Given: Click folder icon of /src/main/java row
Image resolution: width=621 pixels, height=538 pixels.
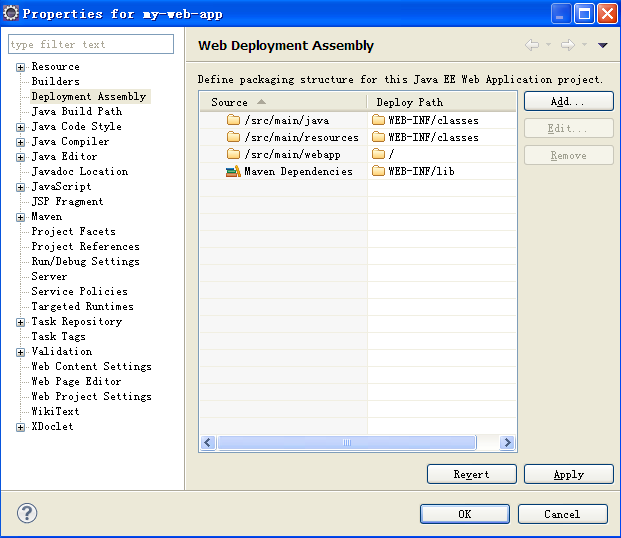Looking at the screenshot, I should (233, 120).
